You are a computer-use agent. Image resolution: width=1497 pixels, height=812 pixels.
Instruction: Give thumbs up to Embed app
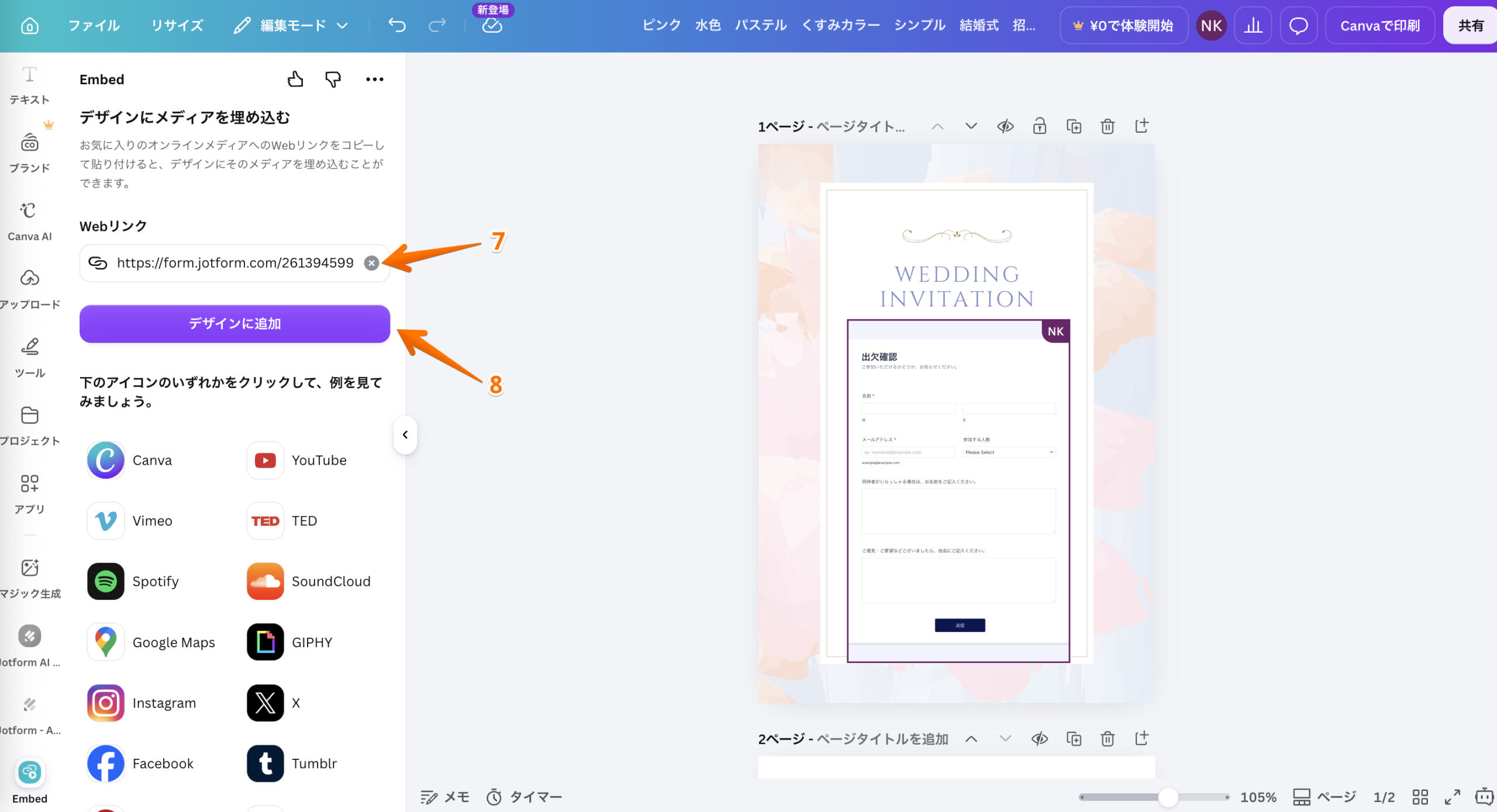click(295, 79)
